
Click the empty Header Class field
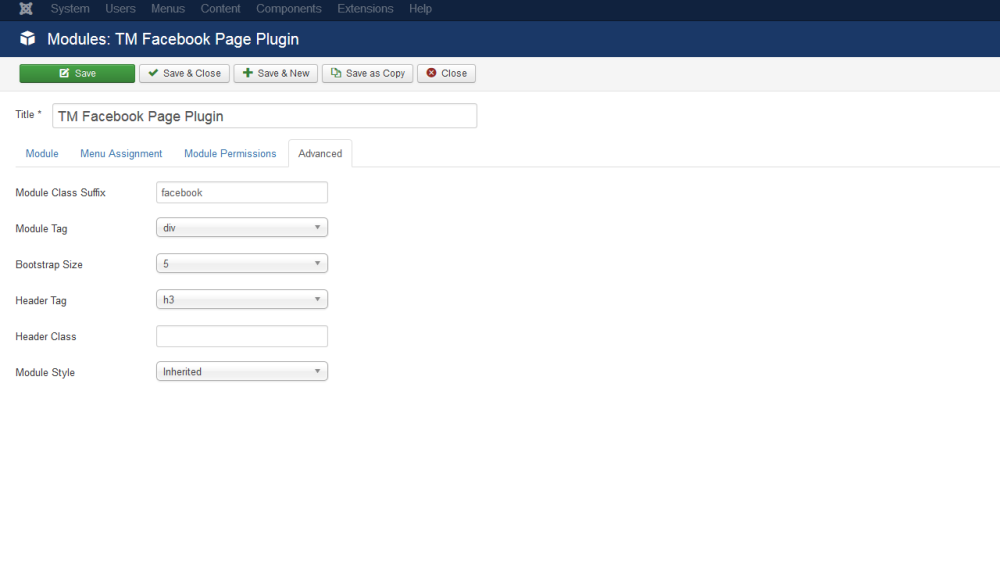click(x=242, y=336)
